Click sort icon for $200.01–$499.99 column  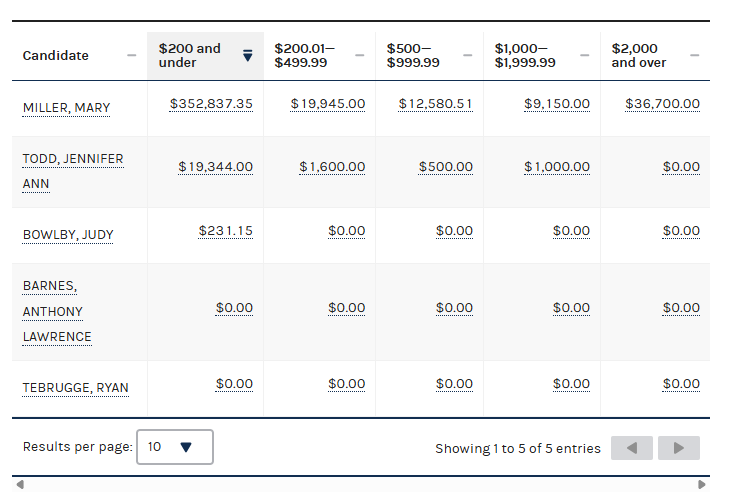pyautogui.click(x=359, y=56)
